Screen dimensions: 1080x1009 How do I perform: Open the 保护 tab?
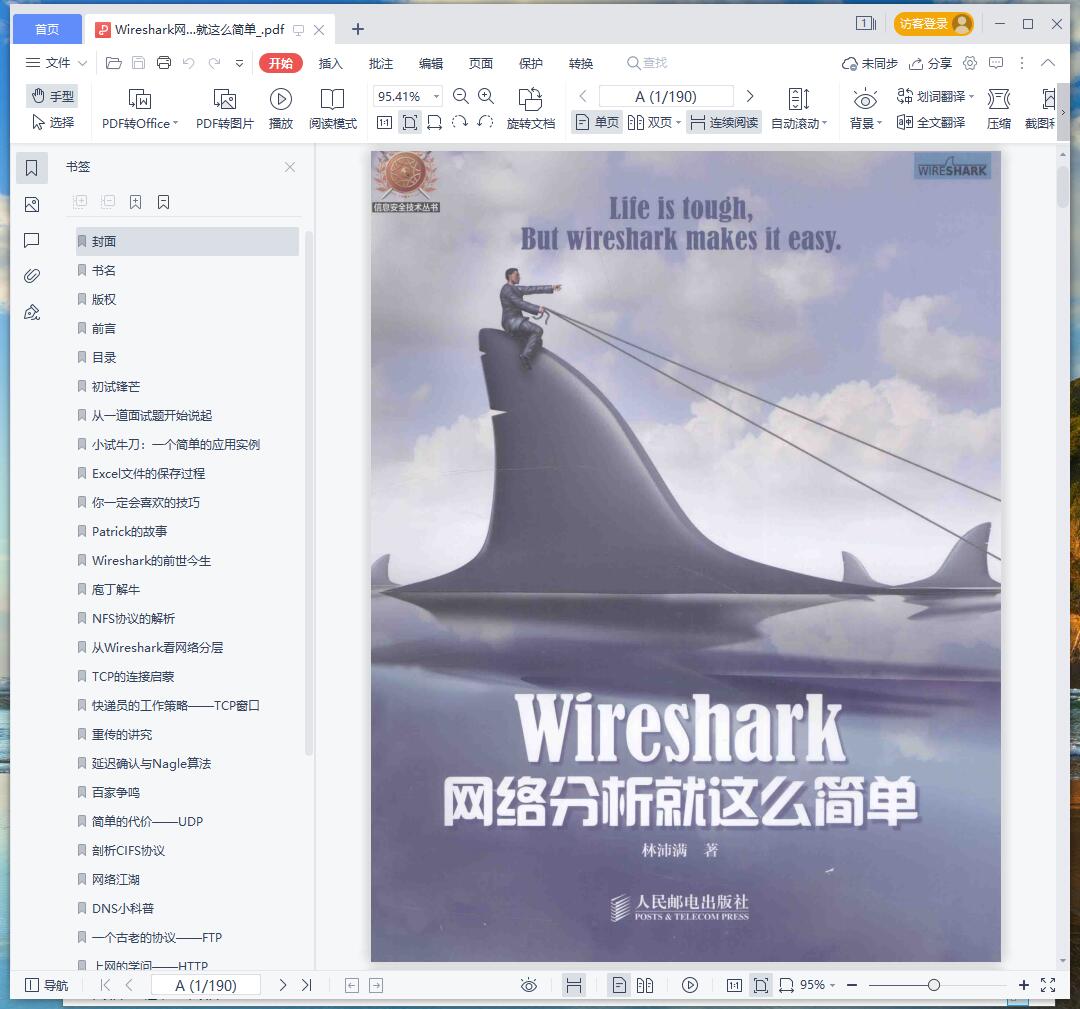coord(530,63)
